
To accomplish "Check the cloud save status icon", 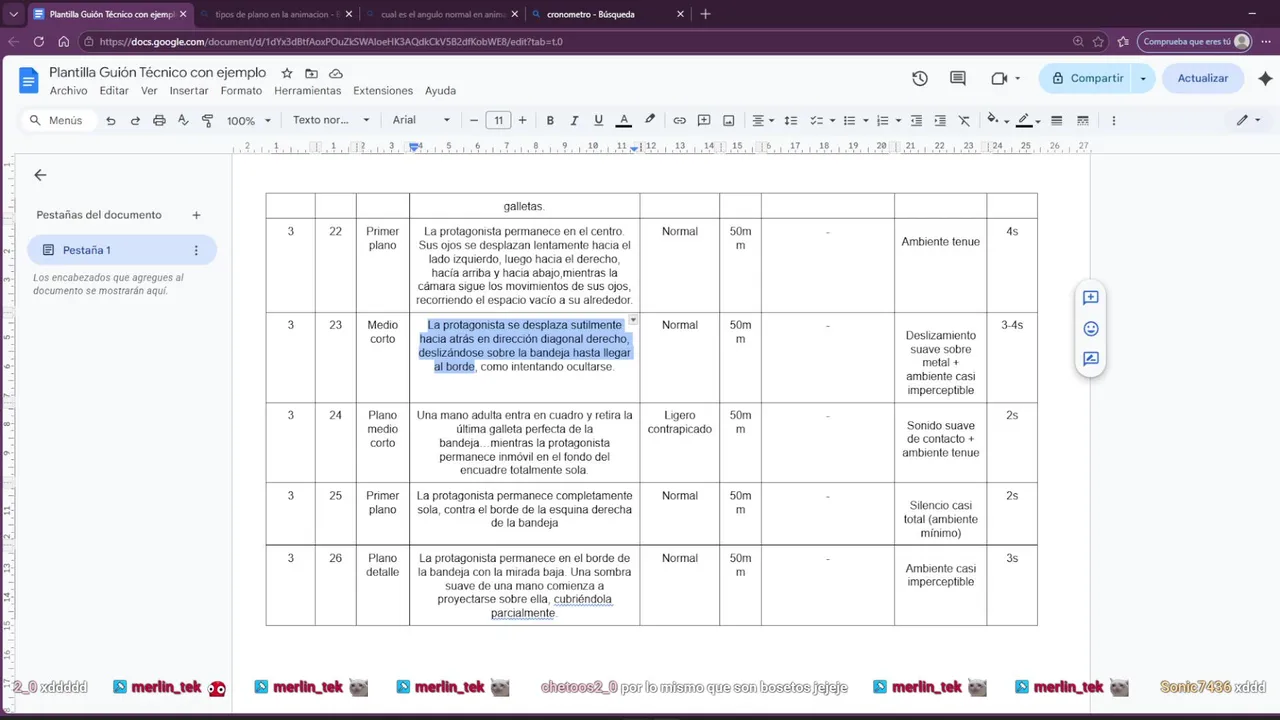I will point(336,73).
